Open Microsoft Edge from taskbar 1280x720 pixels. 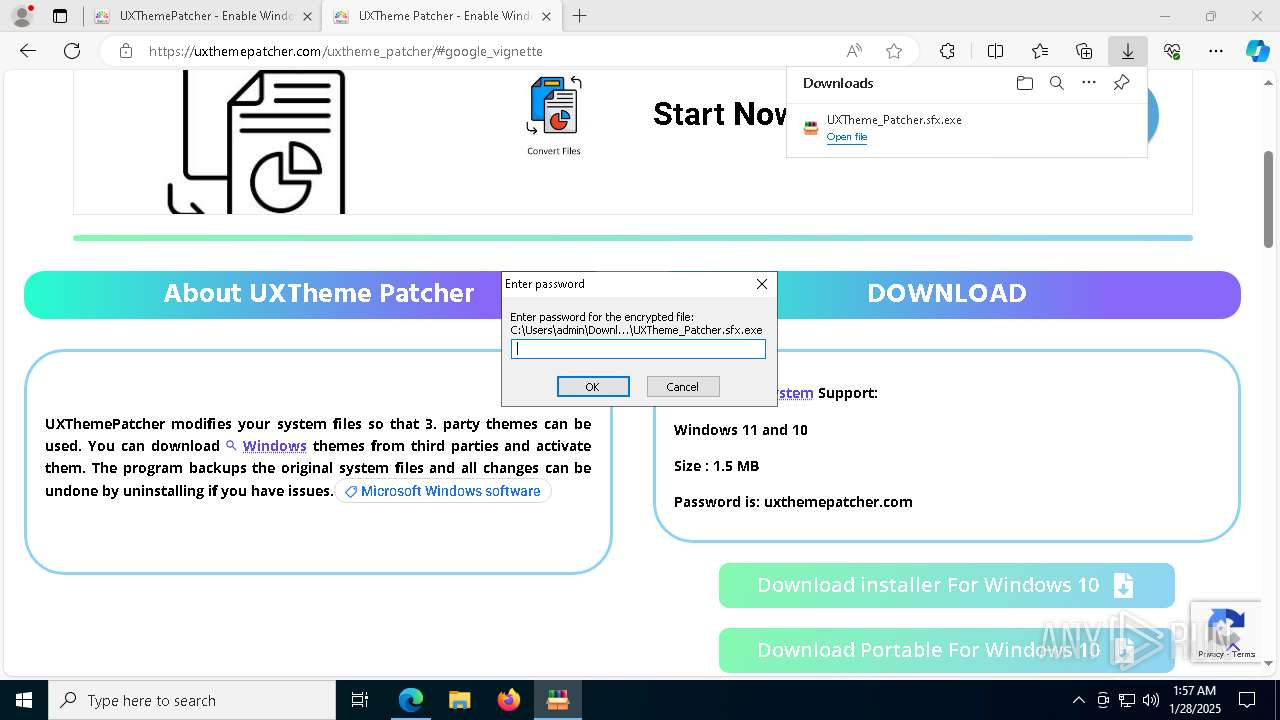click(x=411, y=700)
